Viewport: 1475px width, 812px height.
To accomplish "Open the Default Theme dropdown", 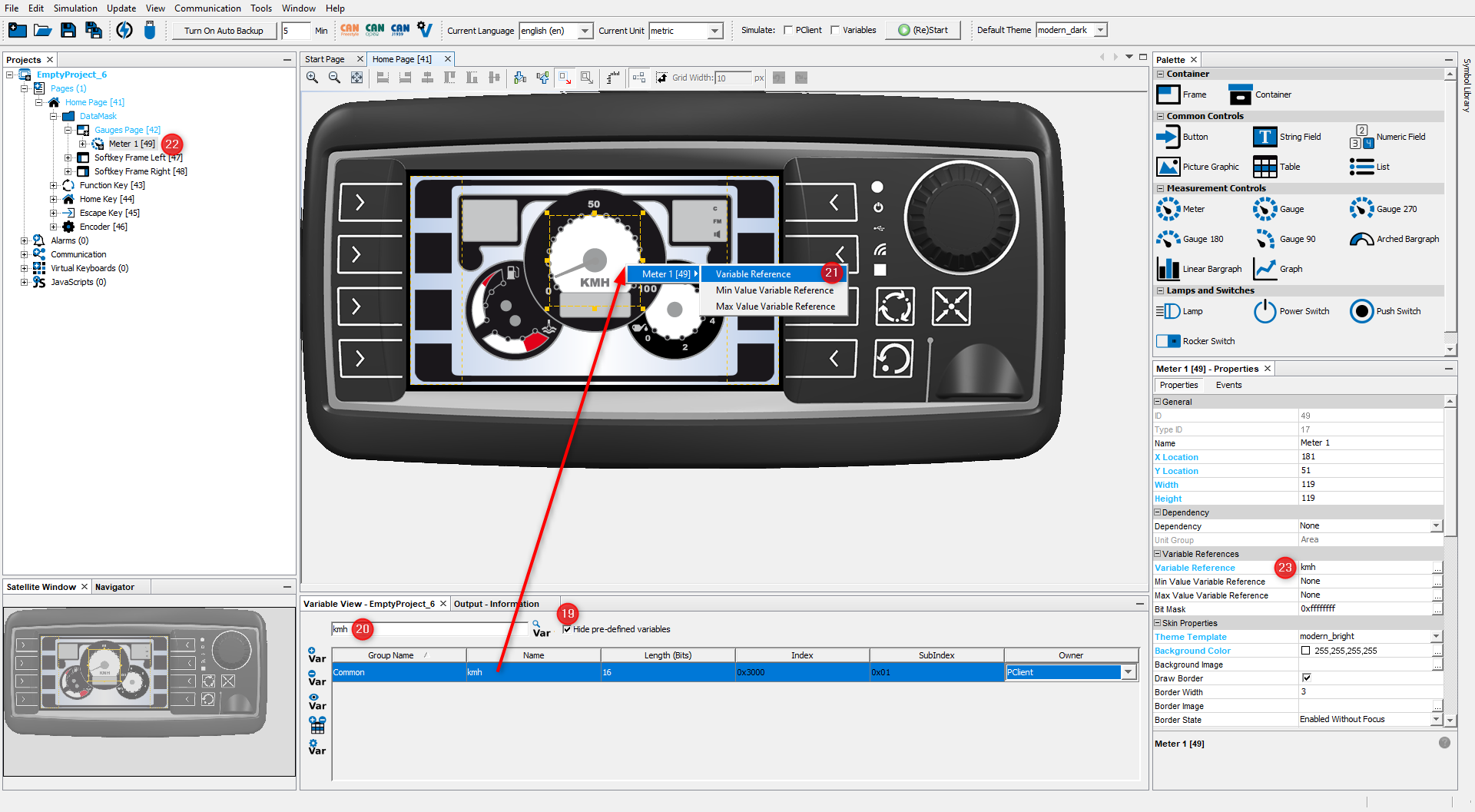I will 1100,30.
